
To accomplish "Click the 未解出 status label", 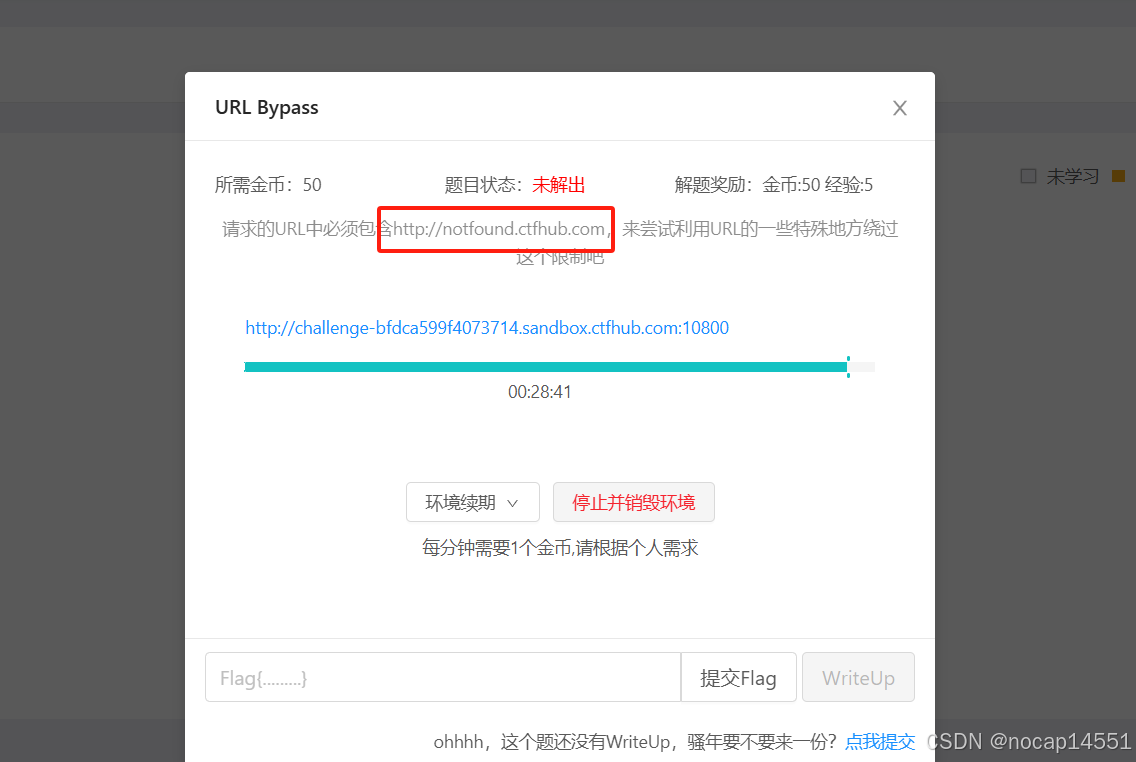I will coord(558,184).
